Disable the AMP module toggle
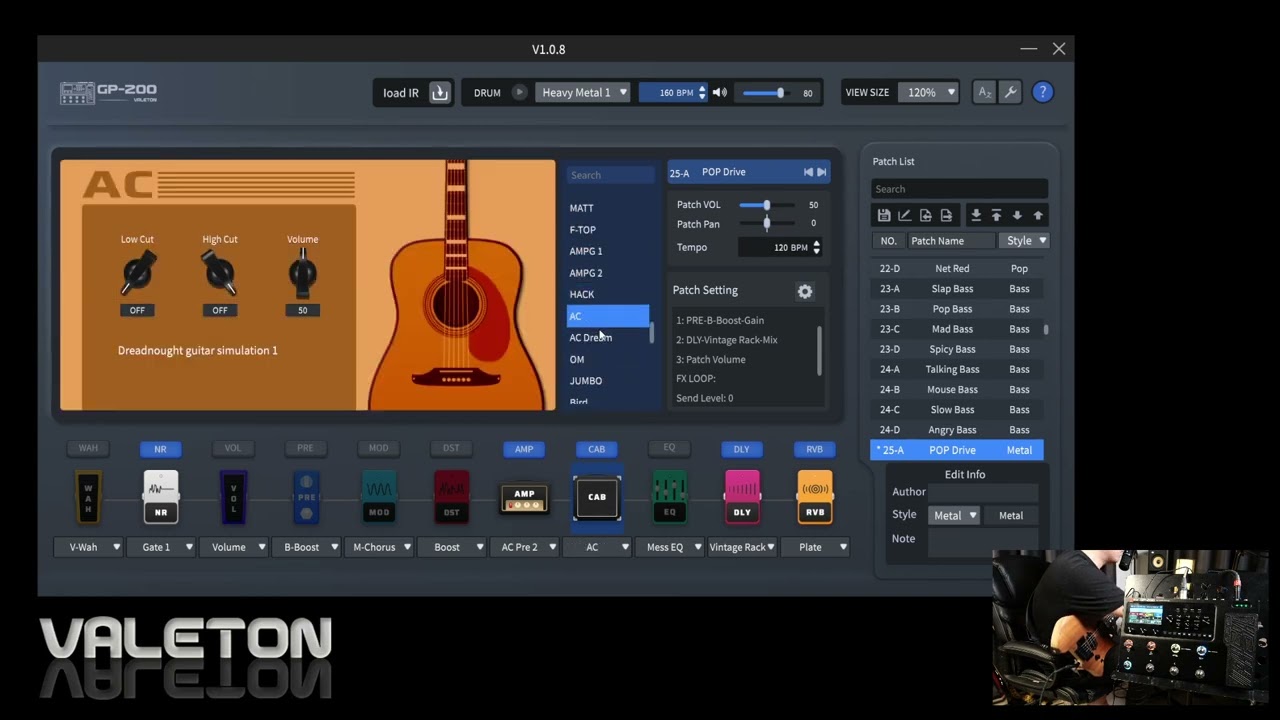The image size is (1280, 720). tap(524, 449)
